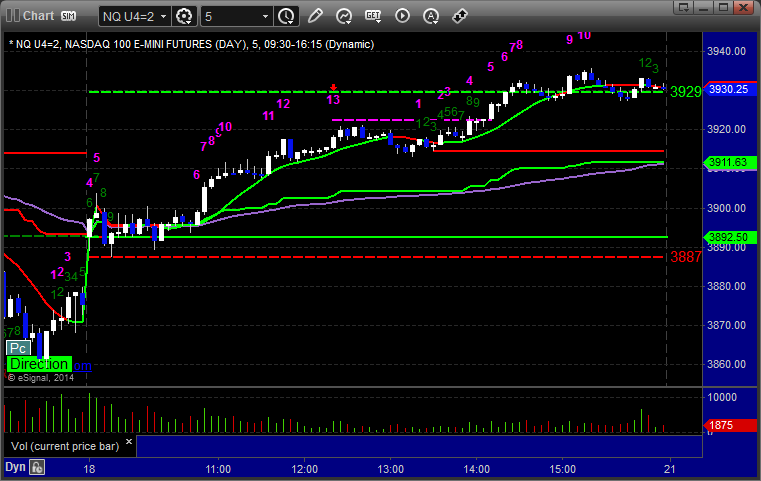The height and width of the screenshot is (481, 761).
Task: Minimize the Chart window
Action: pos(704,7)
